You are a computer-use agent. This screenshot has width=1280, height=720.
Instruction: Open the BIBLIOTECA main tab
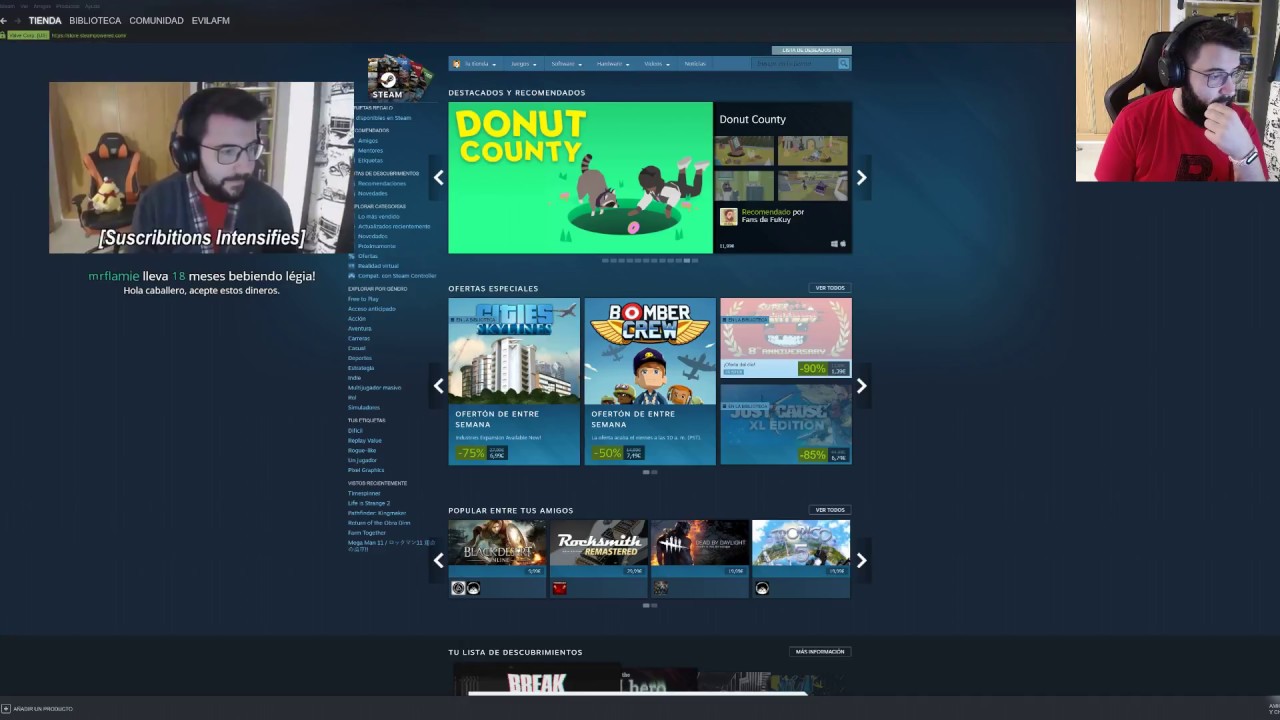pos(95,20)
